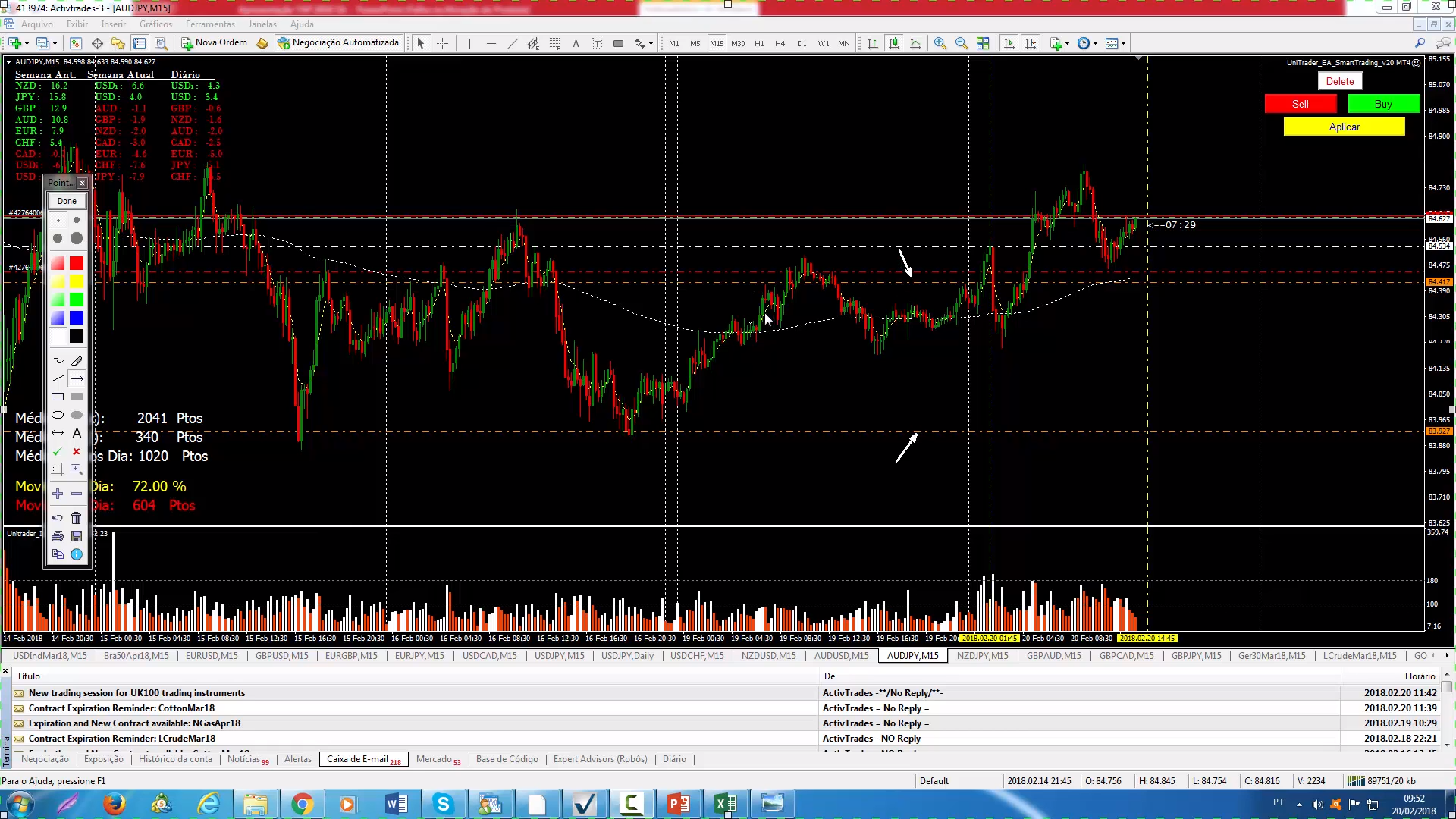This screenshot has width=1456, height=819.
Task: Zoom in on the chart
Action: click(x=940, y=43)
